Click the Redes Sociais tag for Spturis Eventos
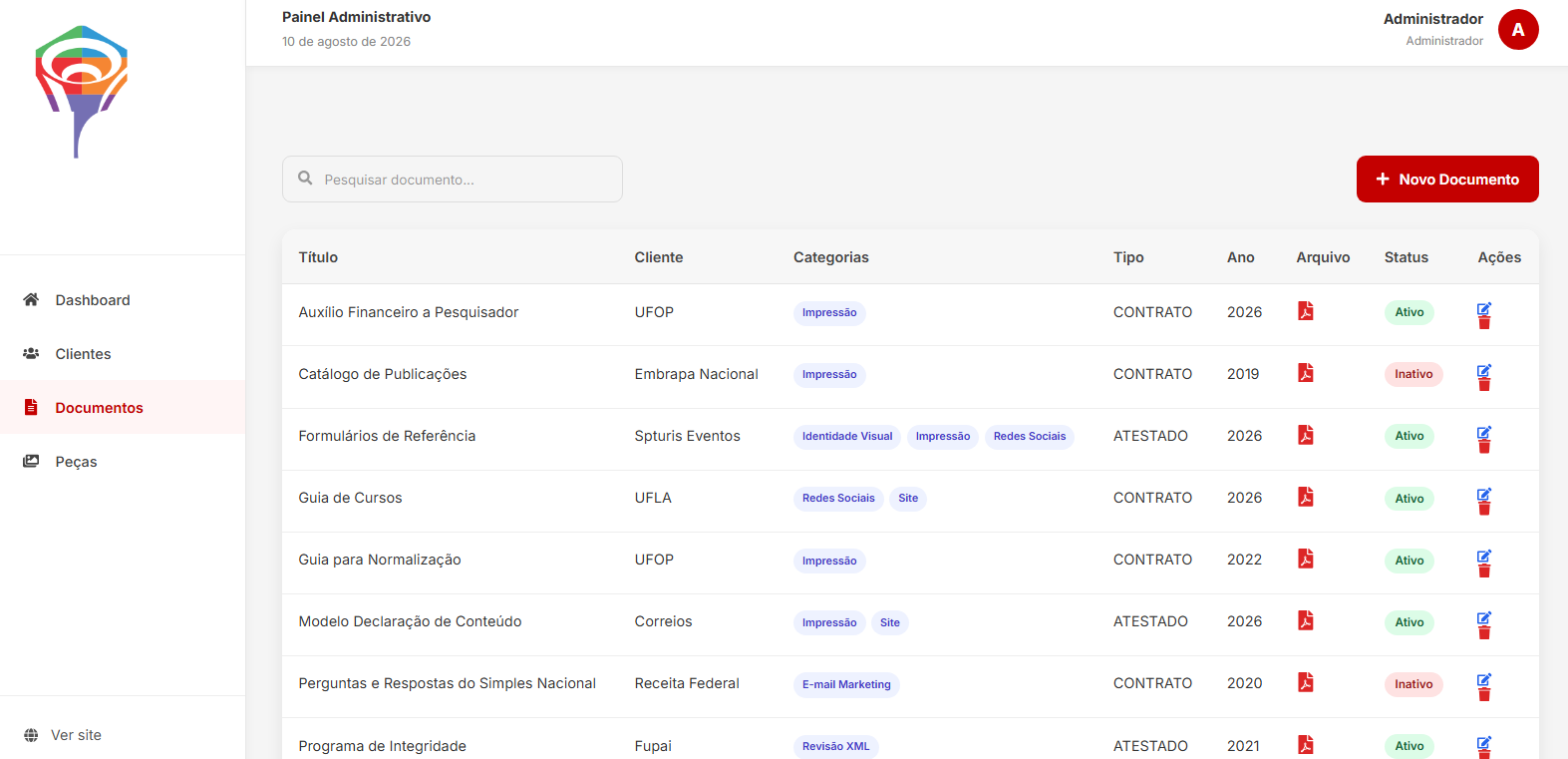 pyautogui.click(x=1030, y=437)
